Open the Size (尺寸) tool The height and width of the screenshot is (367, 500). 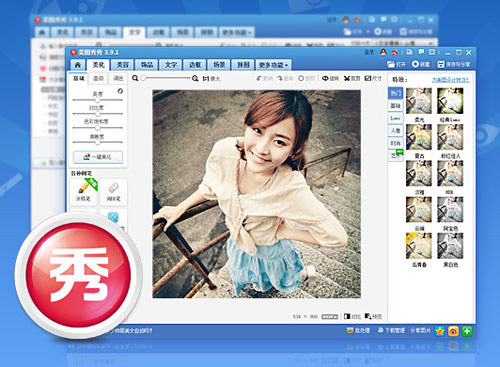[x=373, y=78]
